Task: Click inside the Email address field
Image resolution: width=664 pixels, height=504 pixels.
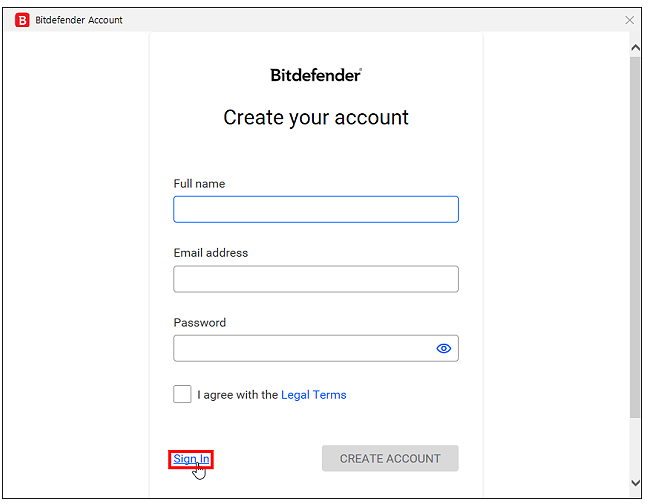Action: pos(316,279)
